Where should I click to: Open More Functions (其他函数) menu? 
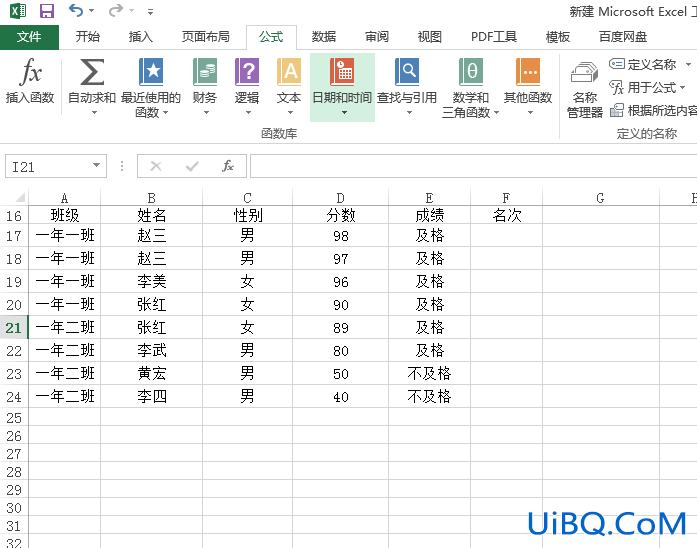pyautogui.click(x=528, y=86)
